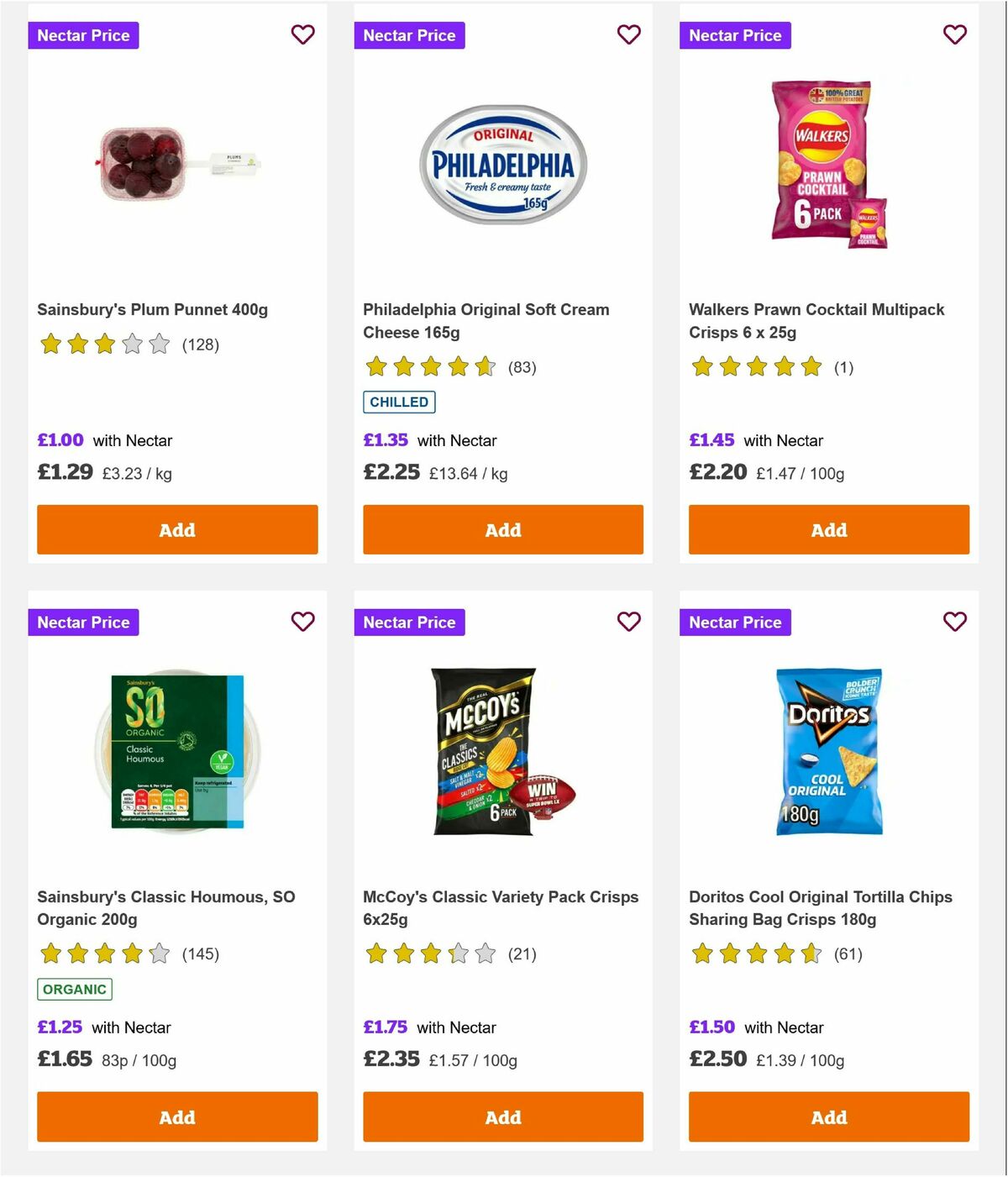The width and height of the screenshot is (1008, 1177).
Task: Click the heart icon on Philadelphia cream cheese
Action: click(x=628, y=34)
